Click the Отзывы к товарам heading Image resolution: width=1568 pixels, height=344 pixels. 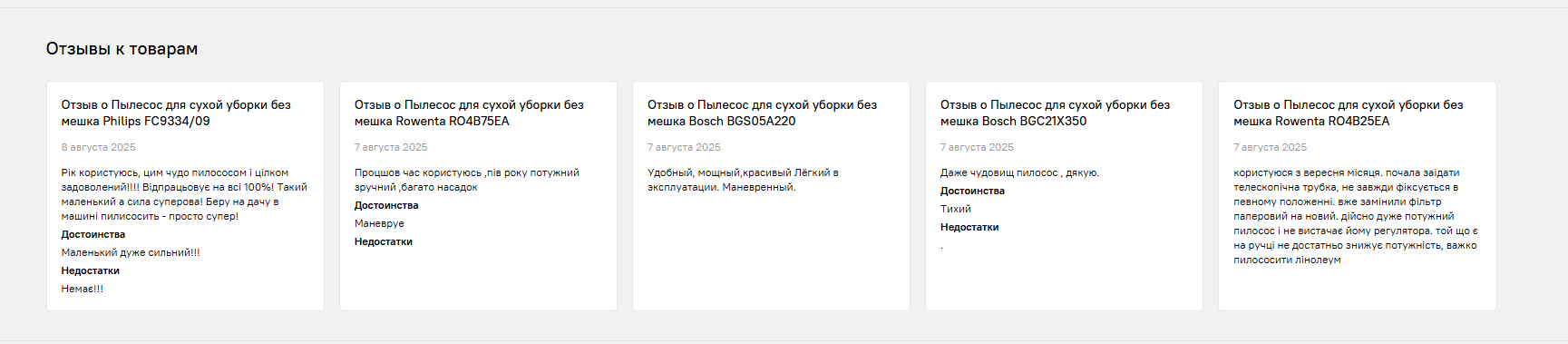[122, 49]
